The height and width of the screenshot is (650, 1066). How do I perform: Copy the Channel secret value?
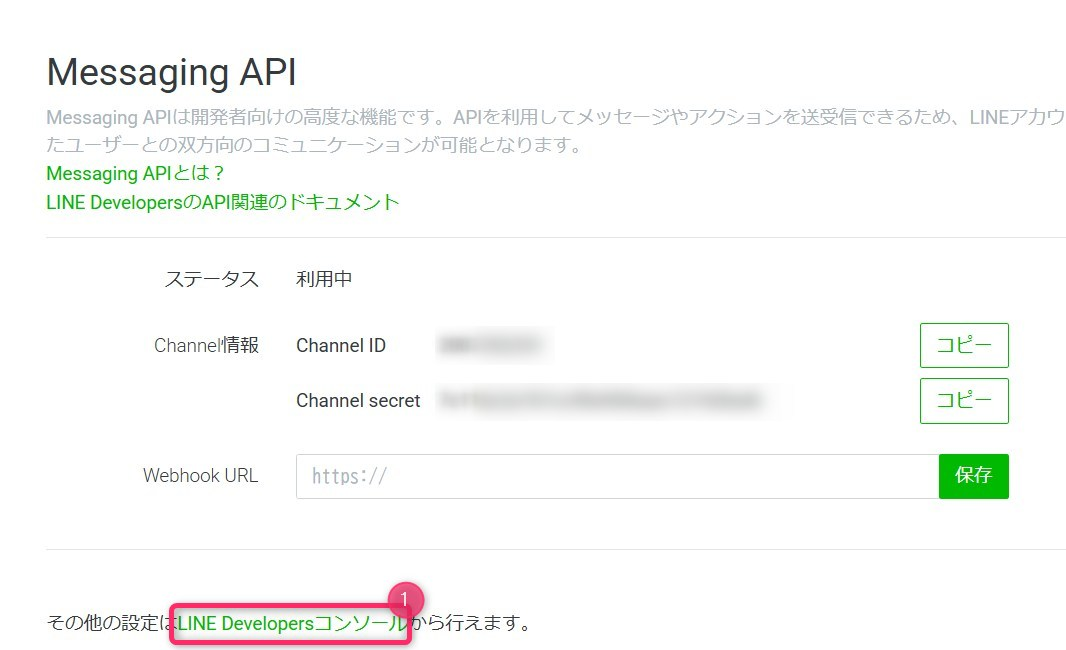964,400
